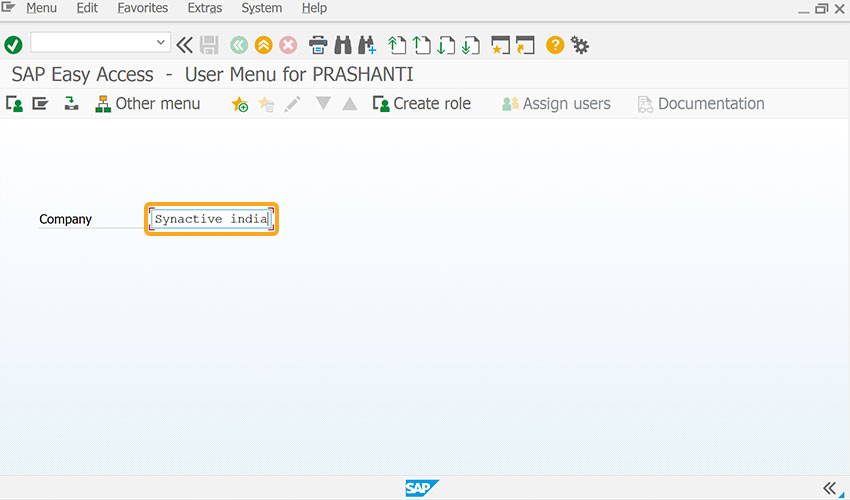Click the Move Favorites Down triangle
850x500 pixels.
[x=323, y=103]
